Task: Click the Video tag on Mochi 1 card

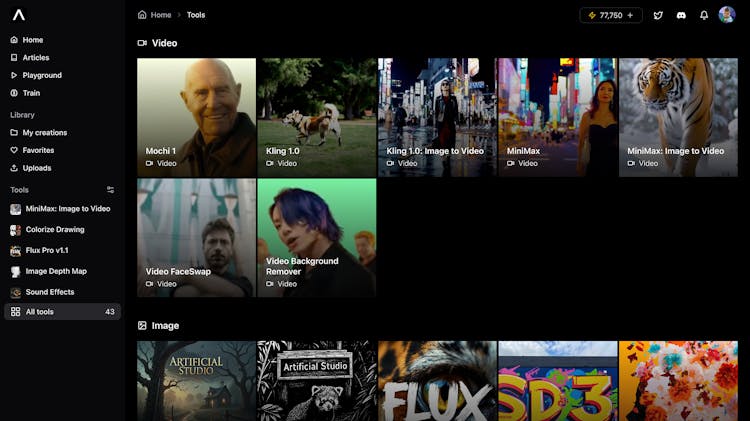Action: pyautogui.click(x=161, y=164)
